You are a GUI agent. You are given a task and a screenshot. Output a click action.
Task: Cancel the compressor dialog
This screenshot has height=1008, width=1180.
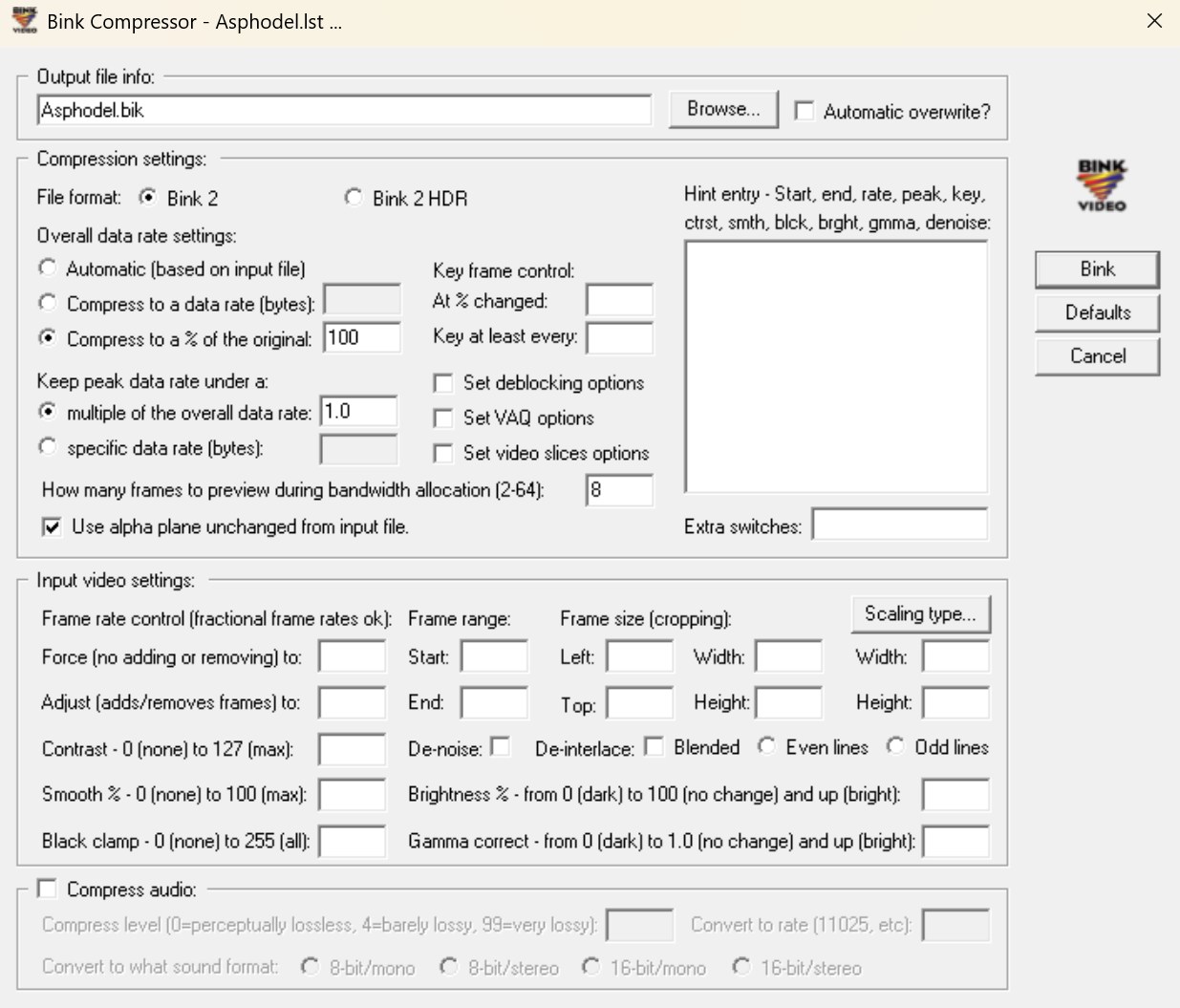tap(1097, 356)
